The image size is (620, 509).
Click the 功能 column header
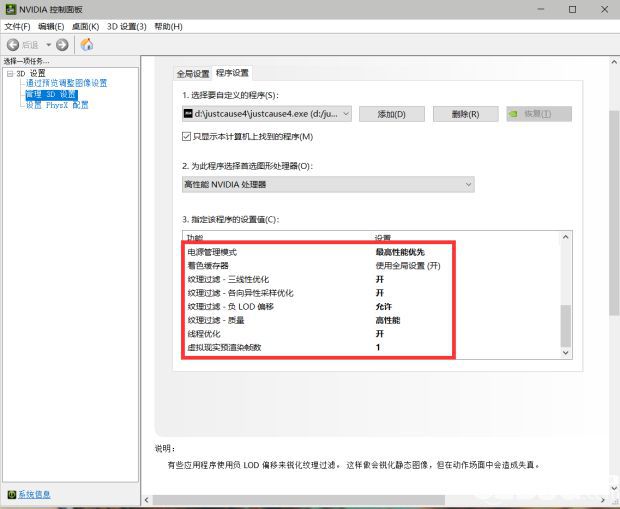(195, 237)
